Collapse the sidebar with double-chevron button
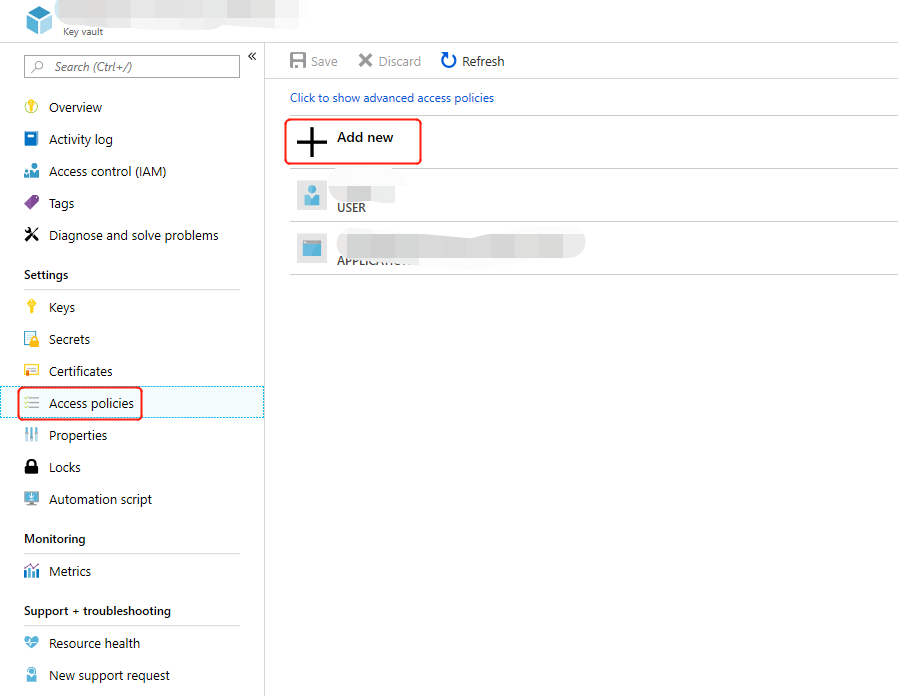Image resolution: width=898 pixels, height=696 pixels. pyautogui.click(x=252, y=56)
